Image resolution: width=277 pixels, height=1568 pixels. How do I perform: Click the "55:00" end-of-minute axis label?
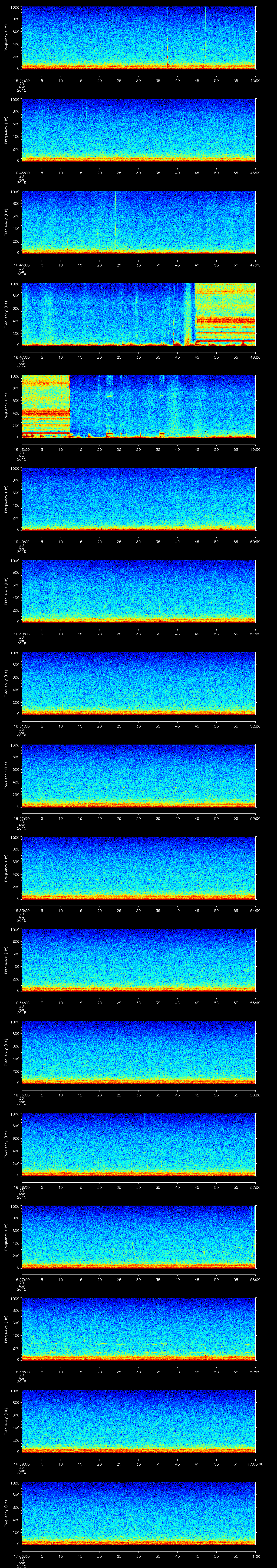coord(256,1003)
